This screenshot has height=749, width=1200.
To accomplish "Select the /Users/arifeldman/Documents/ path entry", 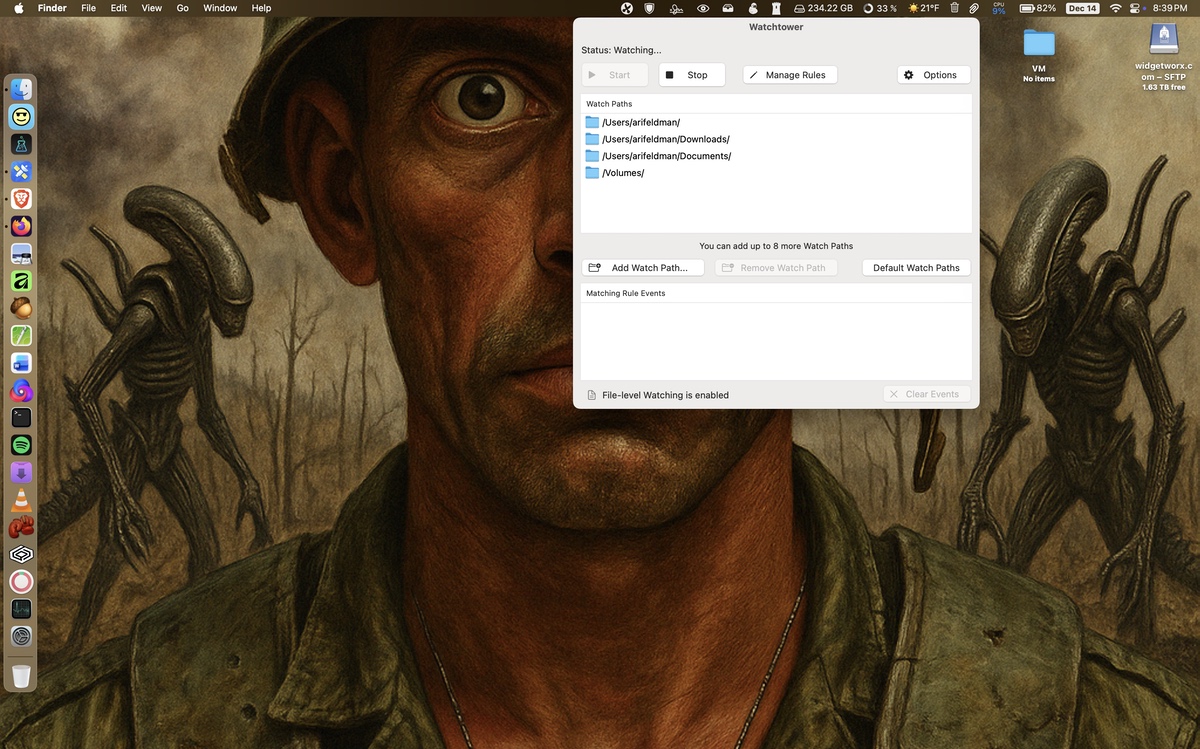I will [x=666, y=156].
